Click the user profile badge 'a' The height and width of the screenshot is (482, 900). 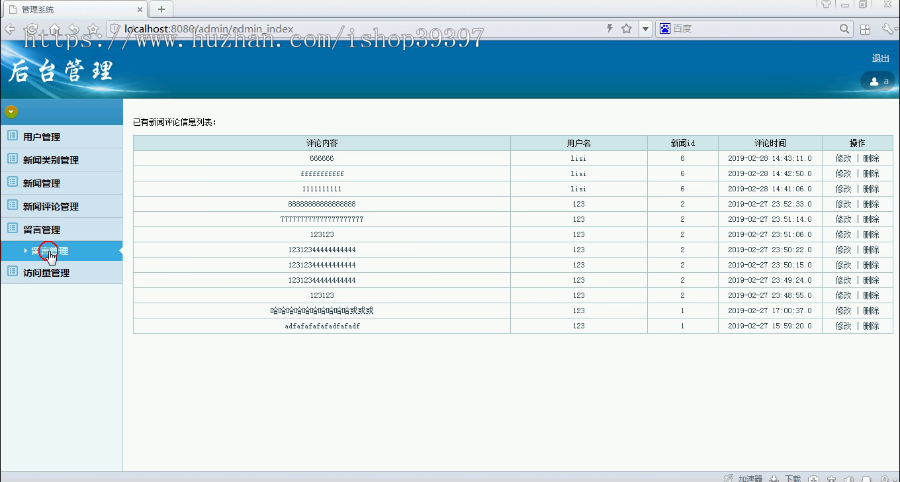coord(878,81)
